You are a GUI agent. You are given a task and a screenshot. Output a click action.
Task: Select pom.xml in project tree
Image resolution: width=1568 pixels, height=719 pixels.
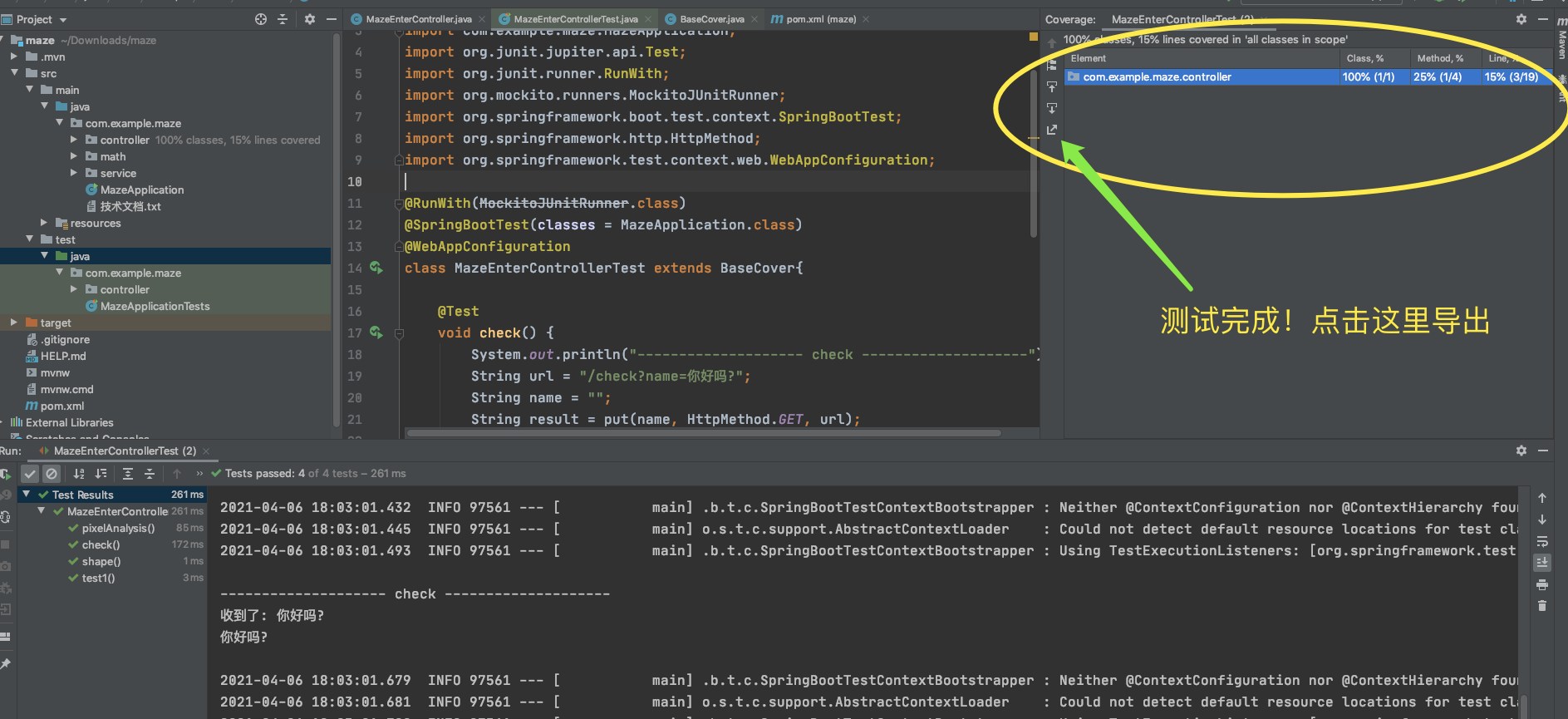55,406
